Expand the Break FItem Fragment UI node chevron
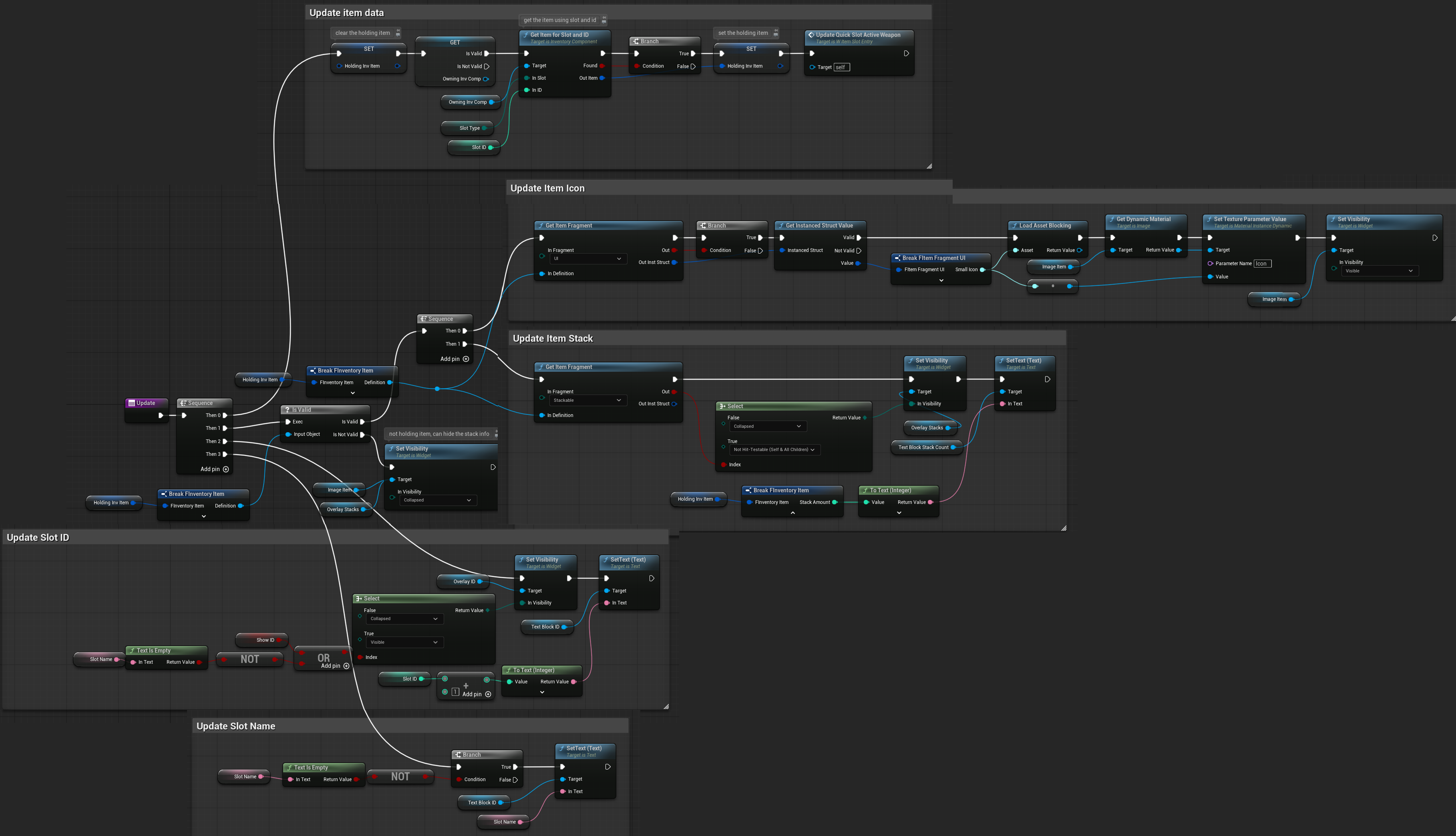The height and width of the screenshot is (836, 1456). 941,280
